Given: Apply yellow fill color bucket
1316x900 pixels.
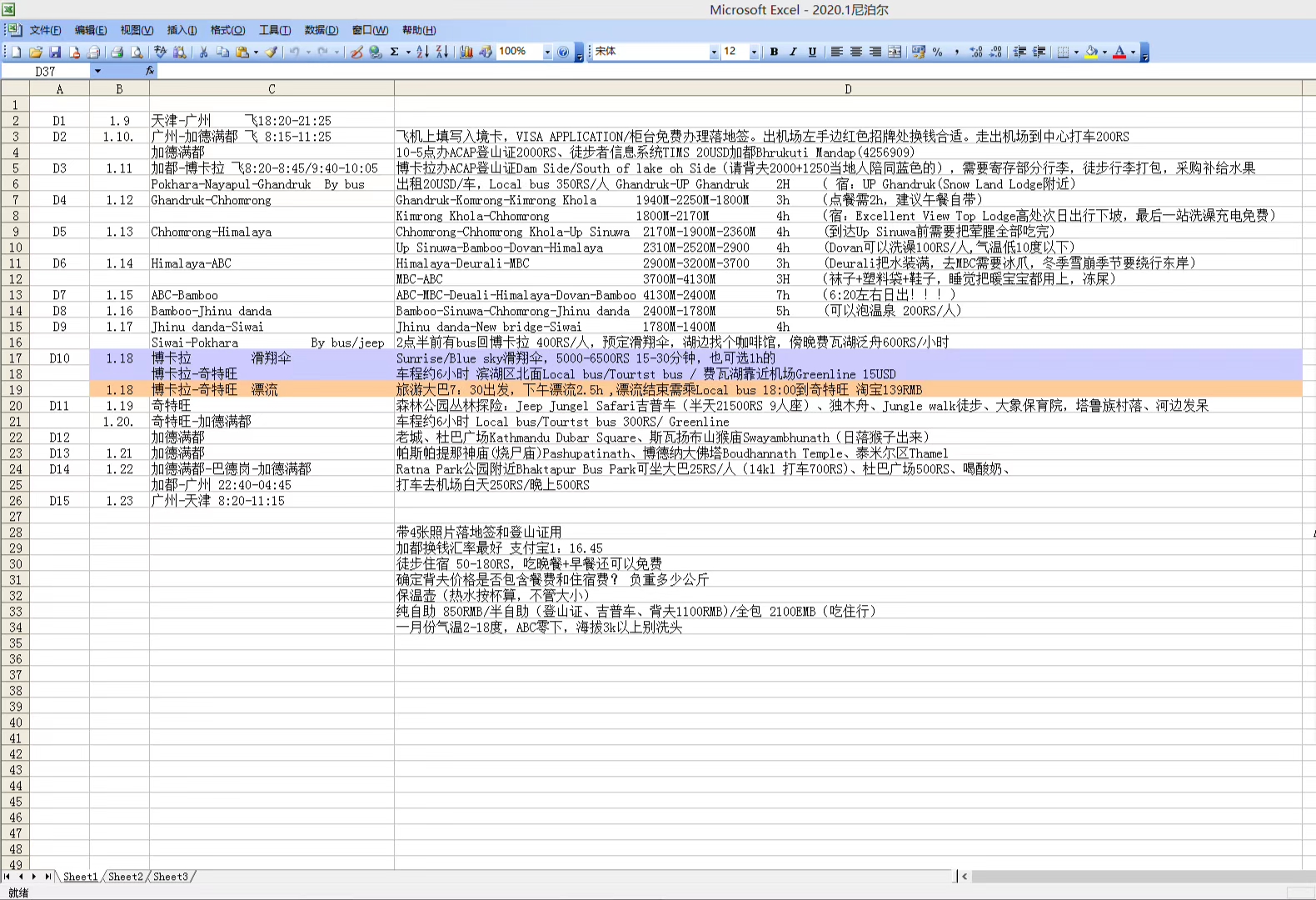Looking at the screenshot, I should tap(1091, 52).
